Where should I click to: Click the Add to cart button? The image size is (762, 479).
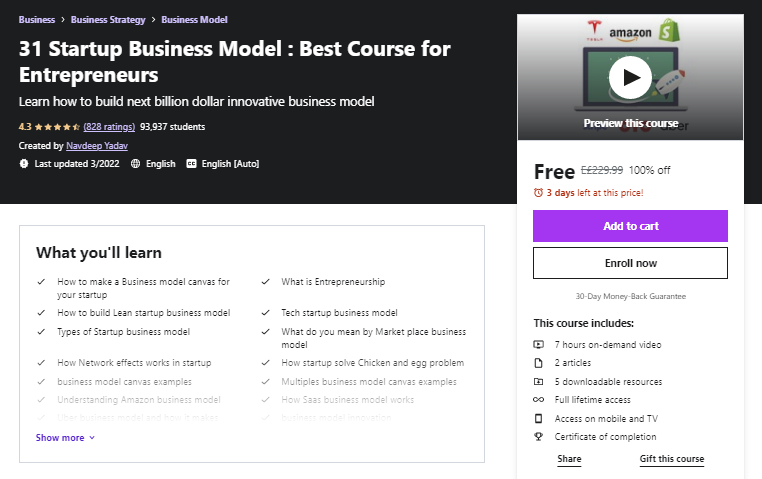(630, 226)
